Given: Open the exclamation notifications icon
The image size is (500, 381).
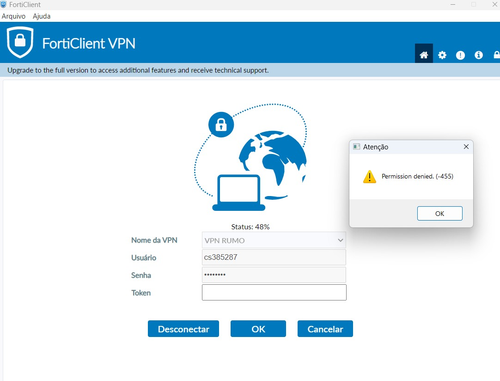Looking at the screenshot, I should (x=460, y=55).
